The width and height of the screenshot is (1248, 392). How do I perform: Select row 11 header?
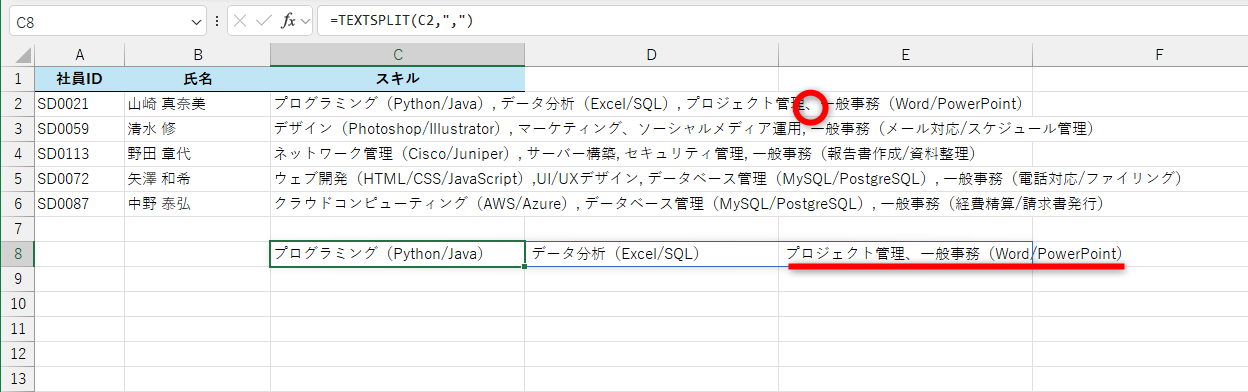point(17,329)
